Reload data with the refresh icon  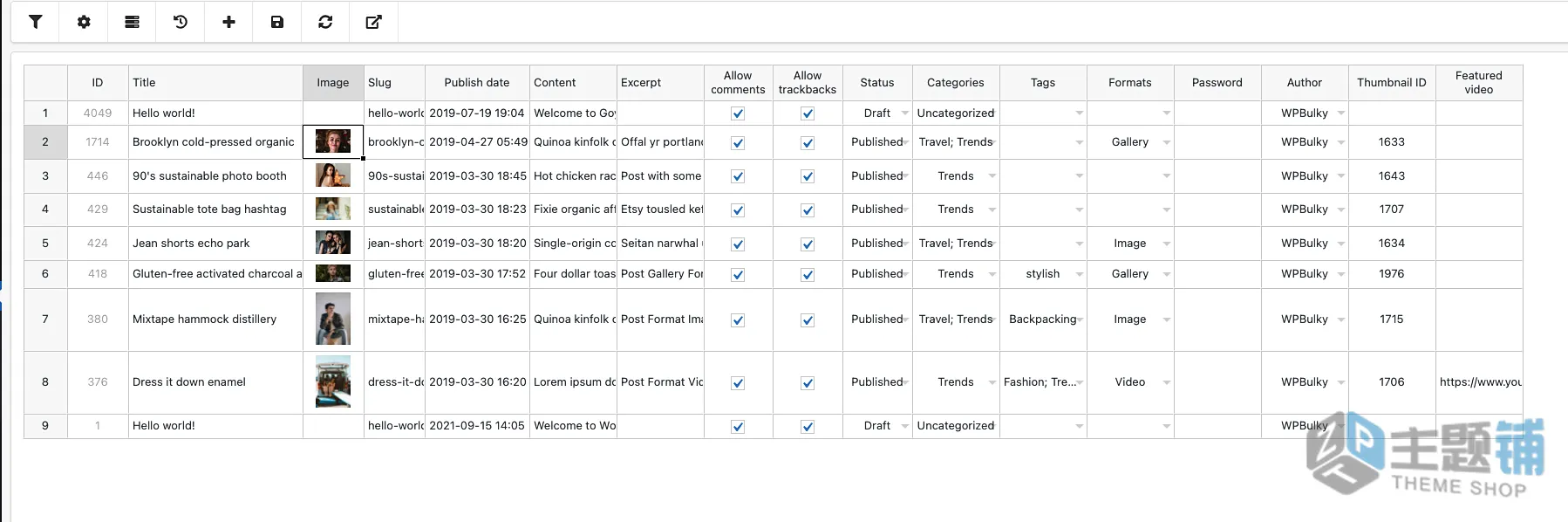[325, 22]
